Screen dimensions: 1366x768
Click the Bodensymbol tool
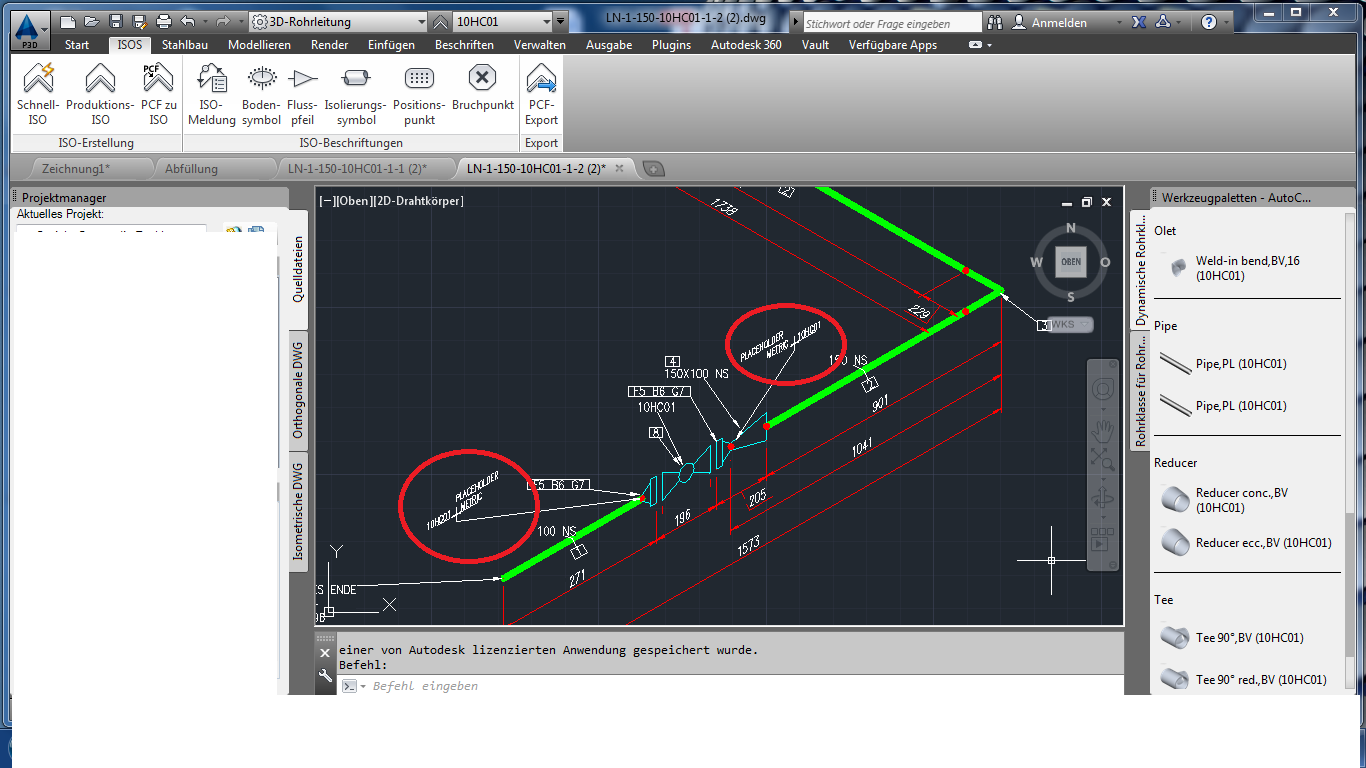point(262,94)
